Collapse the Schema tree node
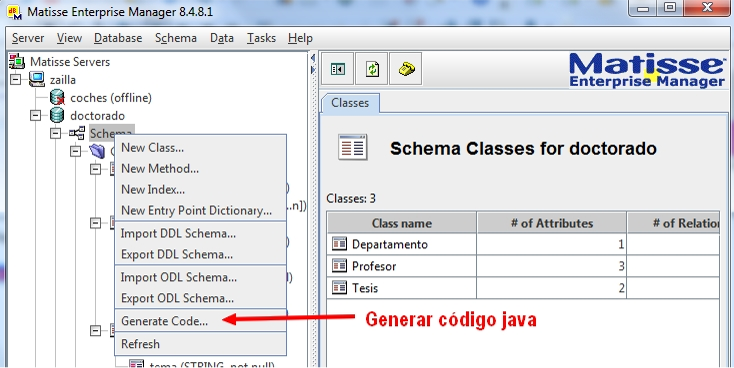Screen dimensions: 734x368 56,133
